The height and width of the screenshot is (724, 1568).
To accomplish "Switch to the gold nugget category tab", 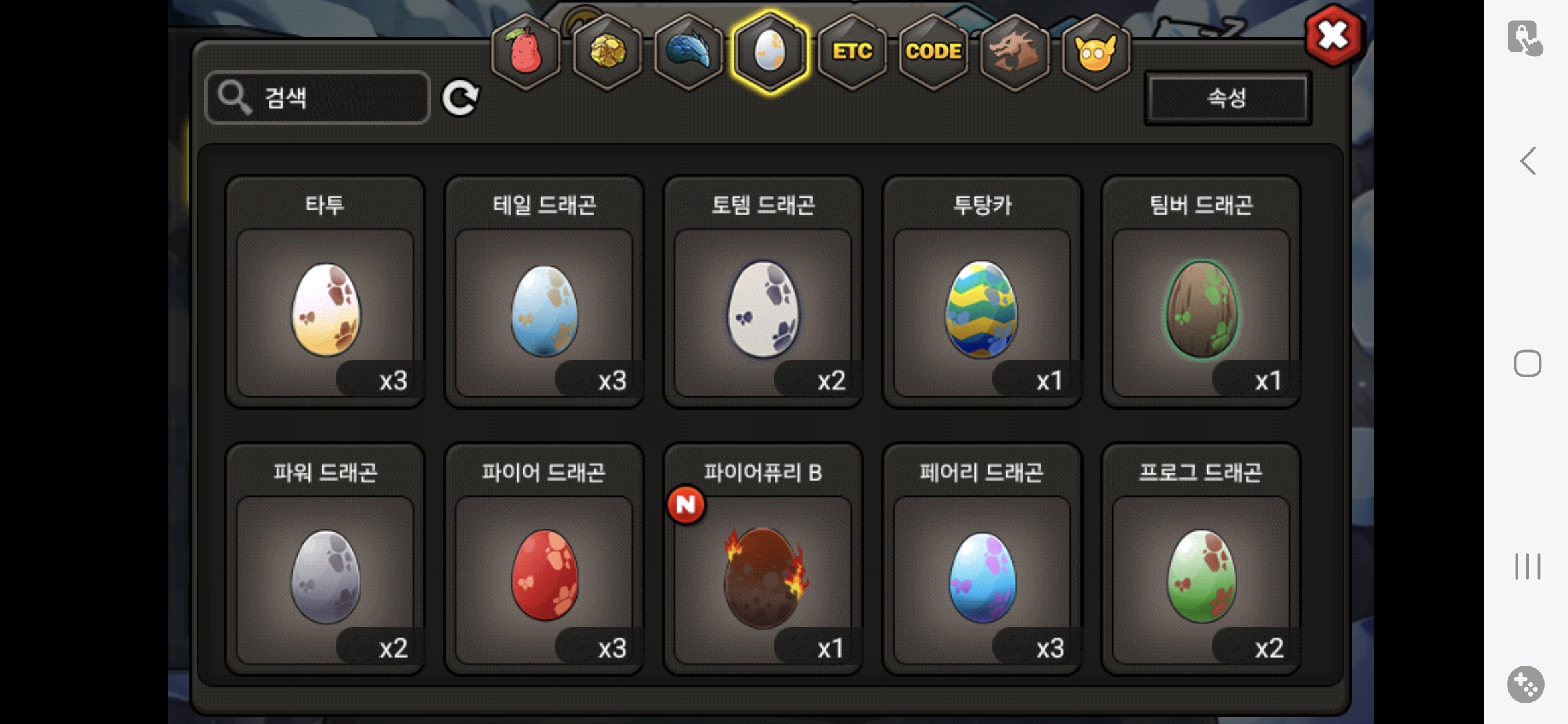I will pyautogui.click(x=608, y=52).
